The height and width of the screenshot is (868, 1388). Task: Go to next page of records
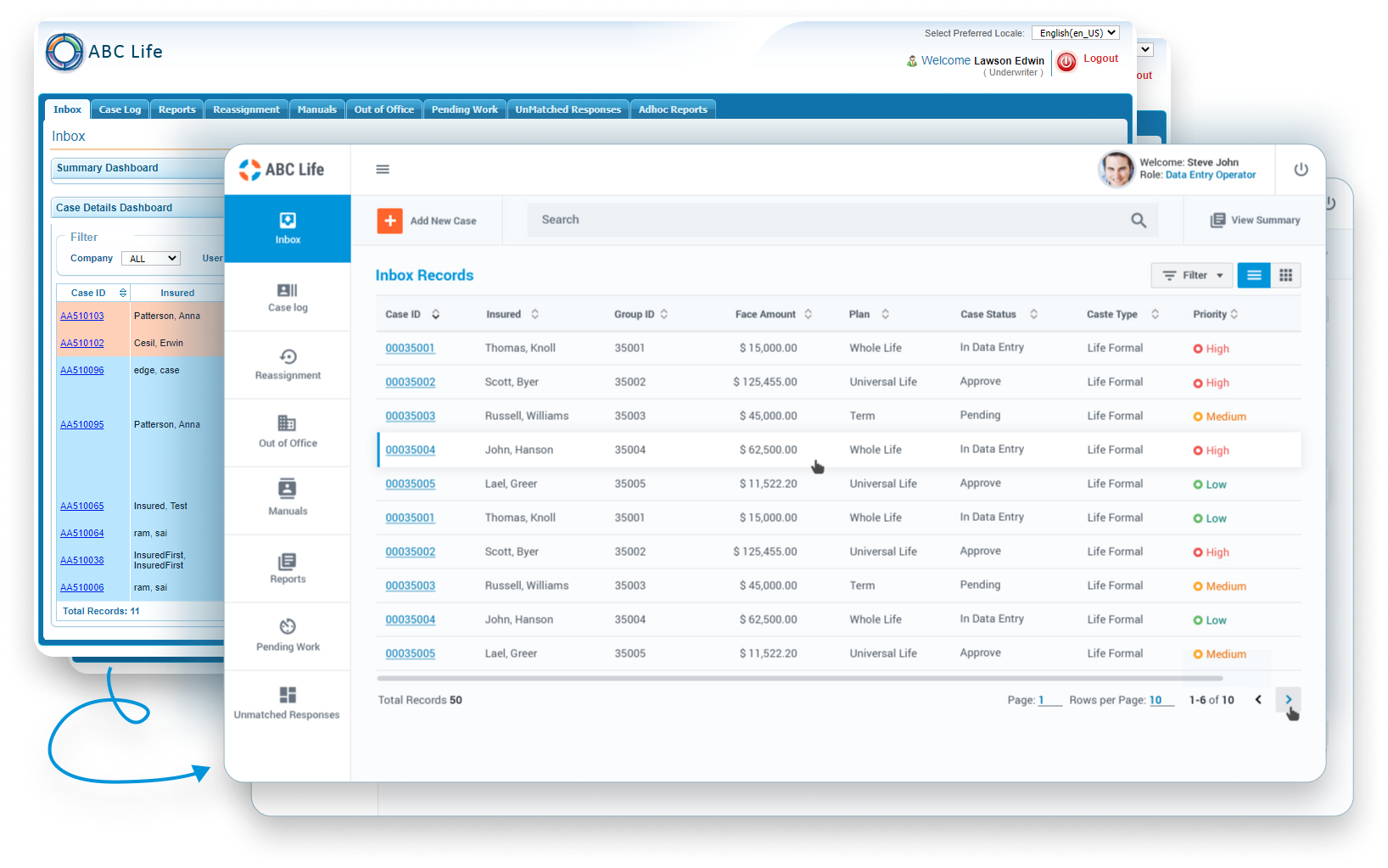(1288, 700)
